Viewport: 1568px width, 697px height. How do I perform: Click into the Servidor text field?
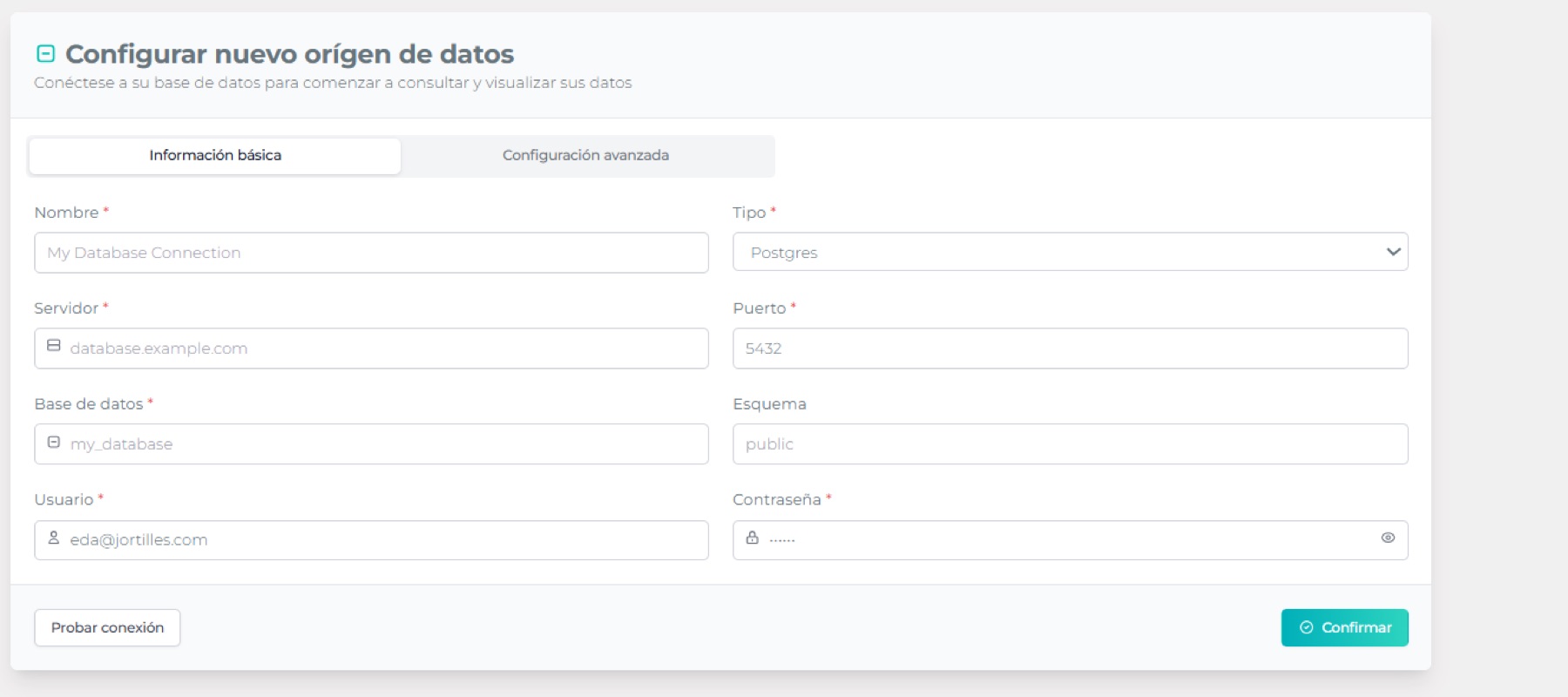(383, 348)
